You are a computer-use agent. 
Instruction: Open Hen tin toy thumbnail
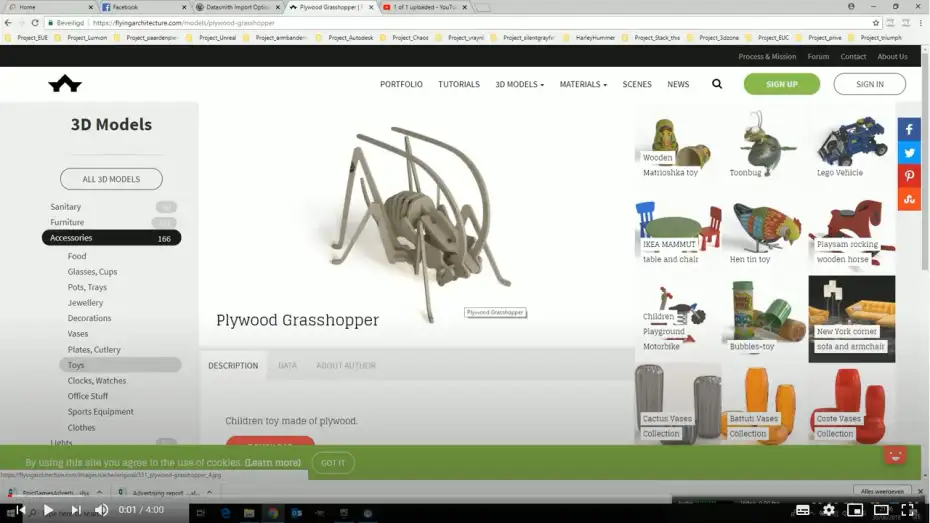pos(765,232)
